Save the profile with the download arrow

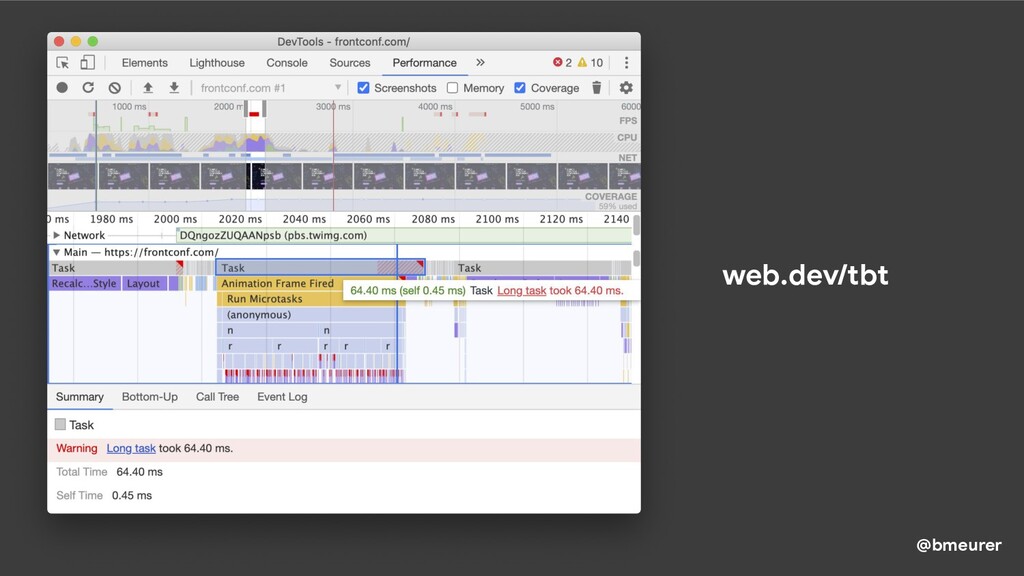[x=174, y=88]
